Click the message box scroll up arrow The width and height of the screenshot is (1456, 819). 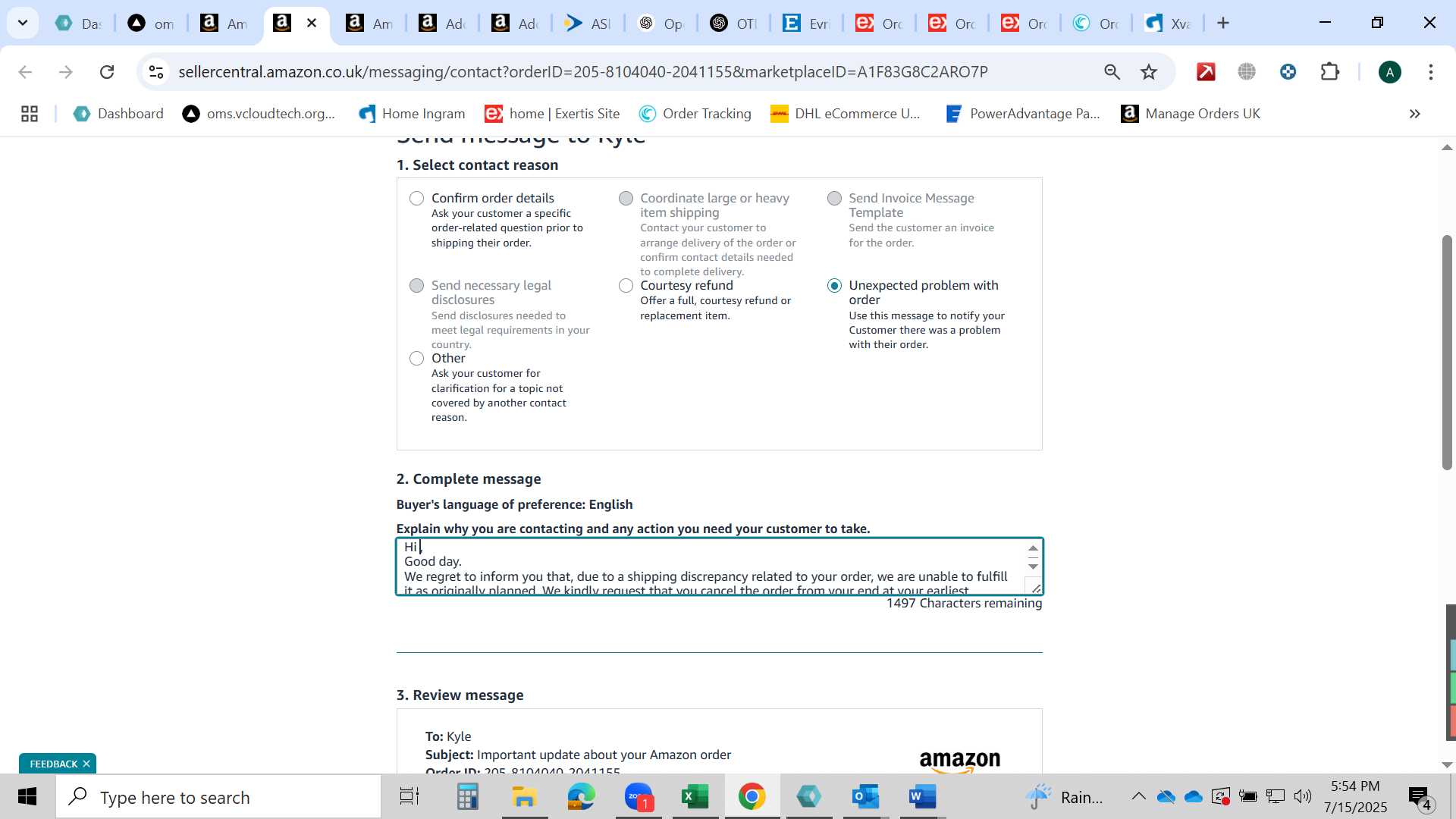[1033, 548]
